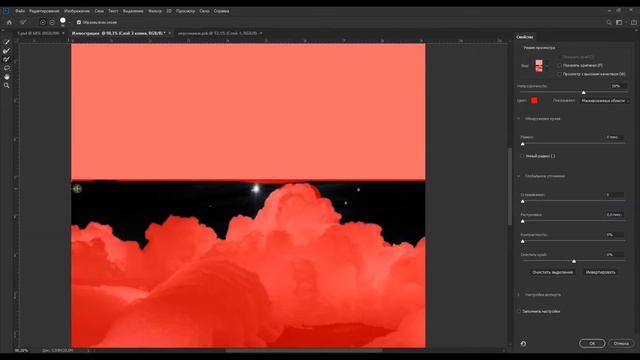Open the Текст menu
Image resolution: width=640 pixels, height=360 pixels.
click(113, 11)
